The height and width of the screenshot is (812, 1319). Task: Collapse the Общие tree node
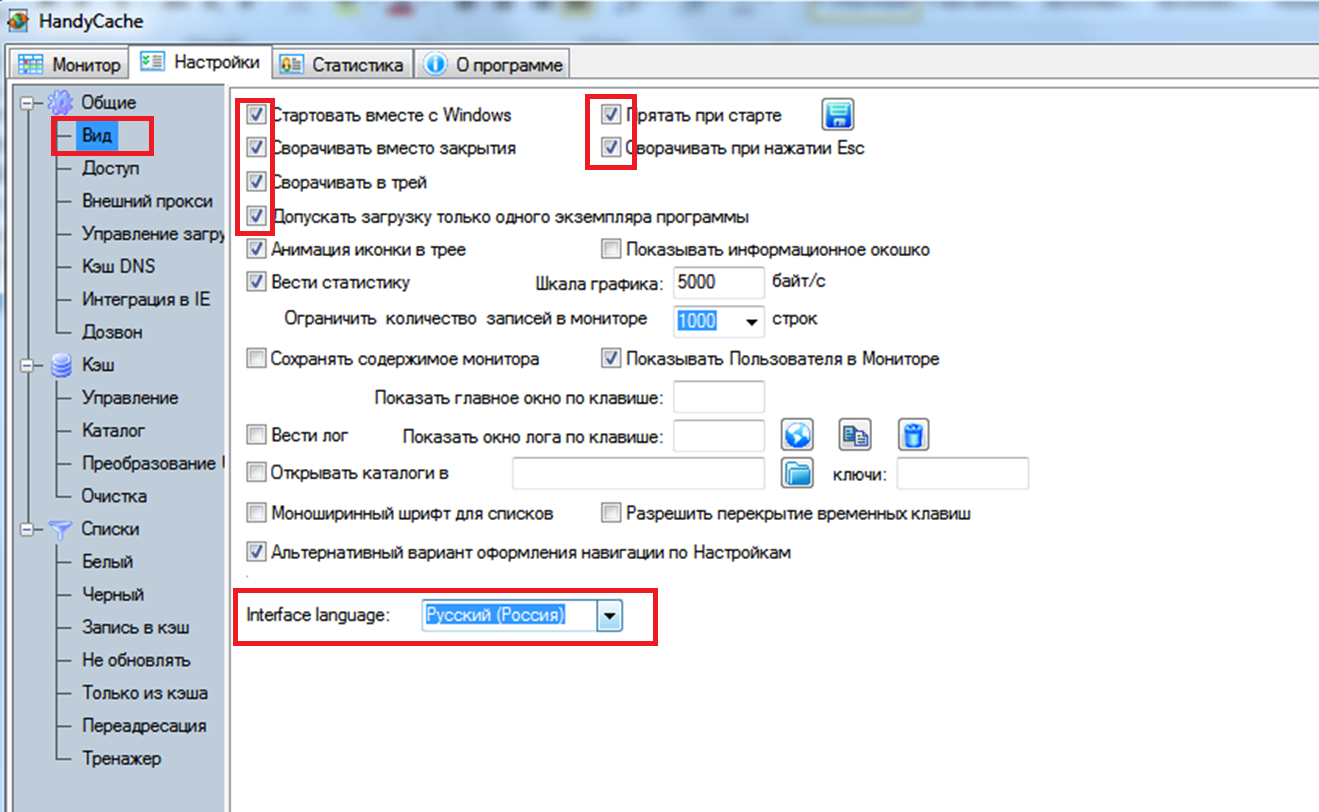(27, 102)
